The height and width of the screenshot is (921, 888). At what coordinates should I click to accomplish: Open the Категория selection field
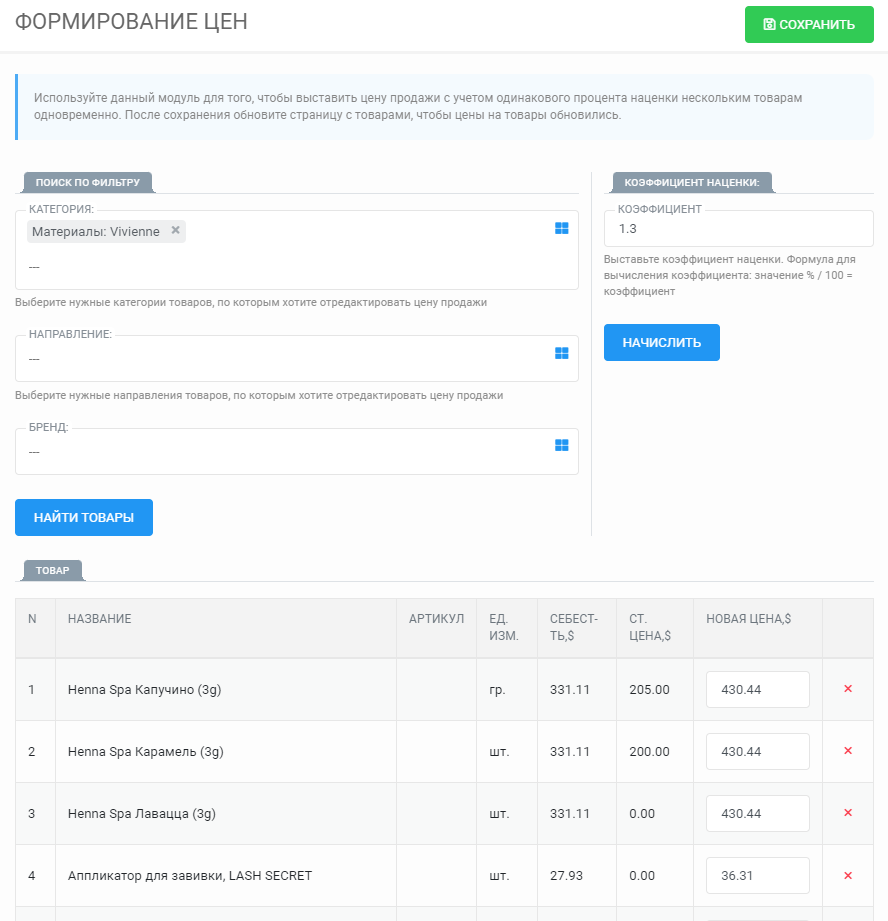tap(297, 250)
